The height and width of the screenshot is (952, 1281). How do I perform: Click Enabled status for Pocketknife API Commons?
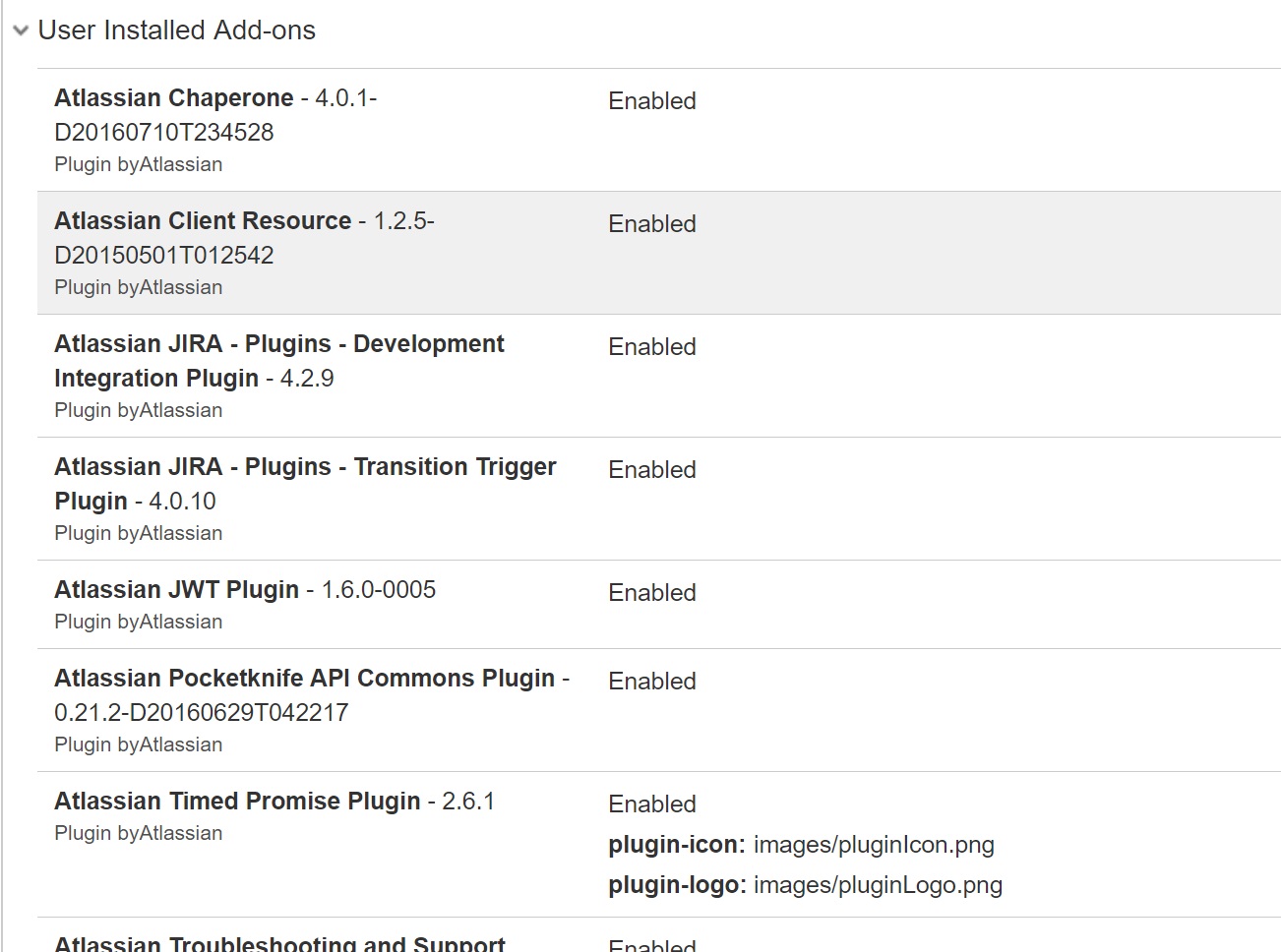coord(652,681)
